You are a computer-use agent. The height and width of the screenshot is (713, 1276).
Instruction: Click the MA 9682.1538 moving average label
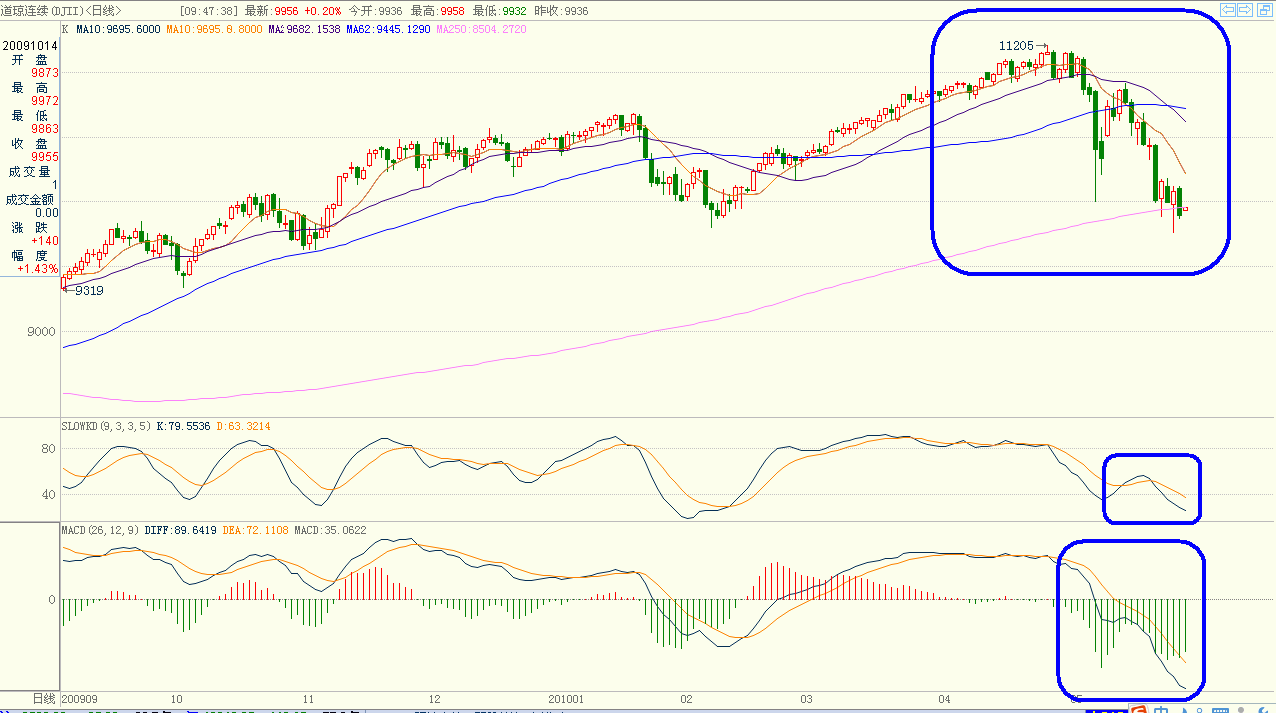[x=305, y=30]
